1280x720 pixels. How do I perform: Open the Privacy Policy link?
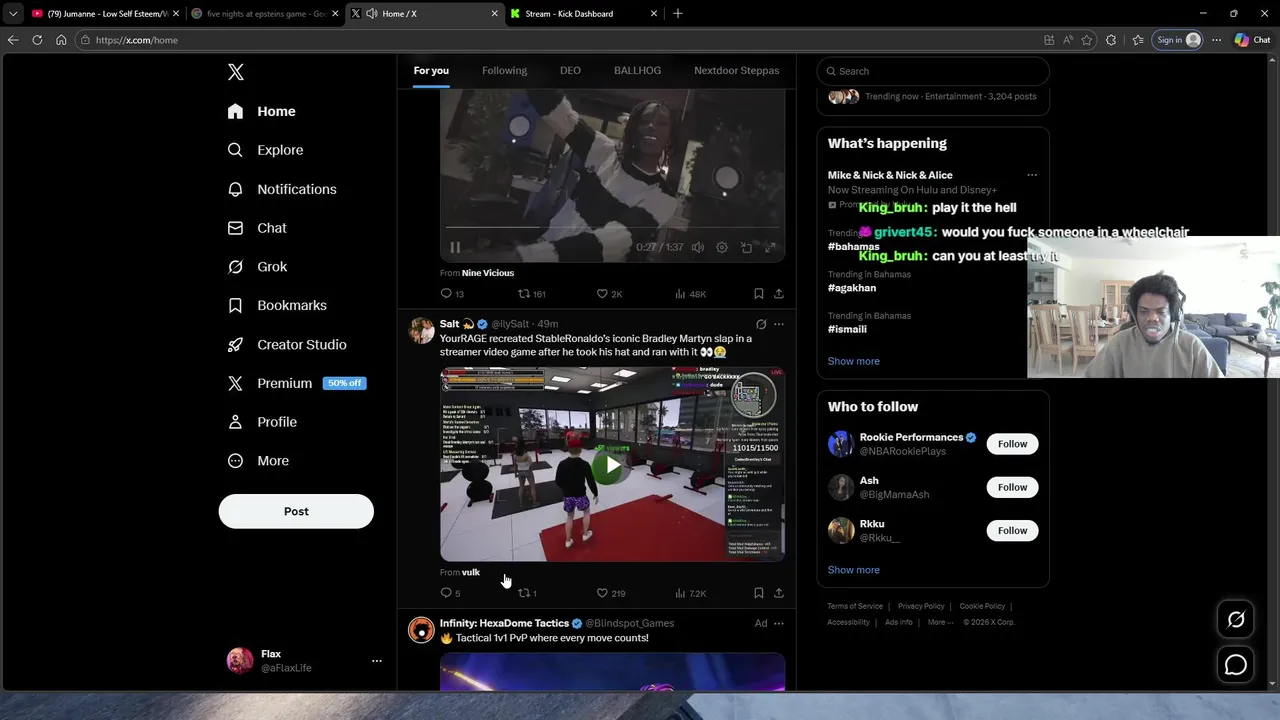click(x=921, y=606)
